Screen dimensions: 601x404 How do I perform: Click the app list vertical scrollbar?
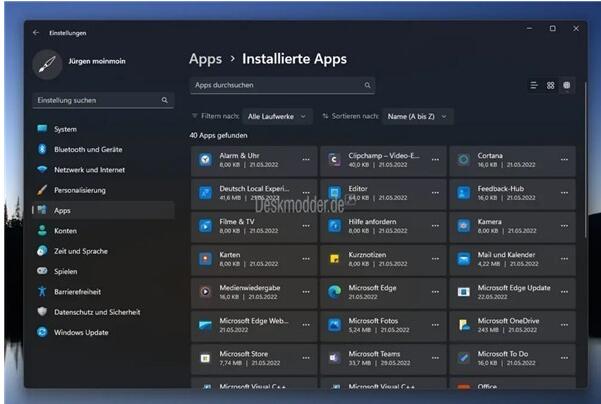pos(585,161)
